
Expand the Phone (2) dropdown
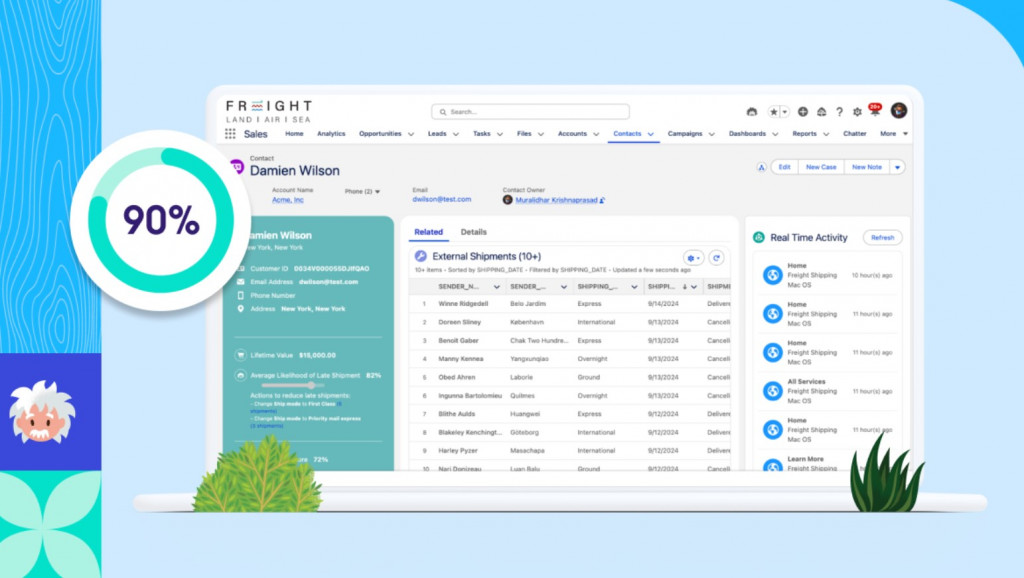[x=377, y=191]
